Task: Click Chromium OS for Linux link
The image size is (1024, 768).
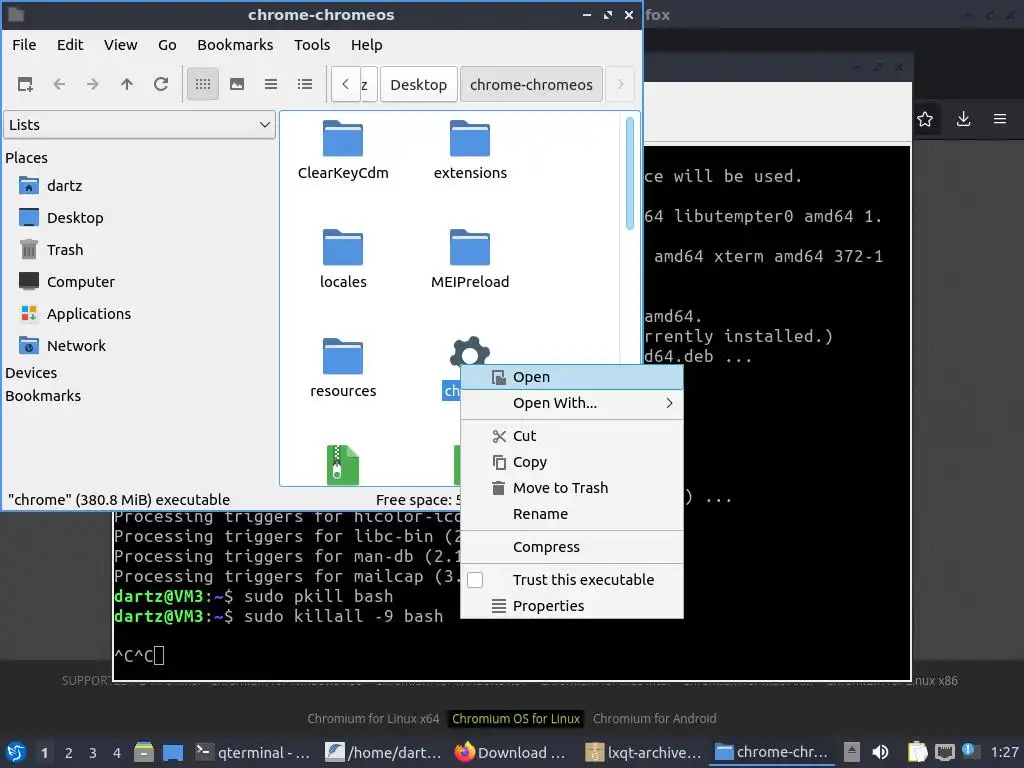Action: [516, 719]
